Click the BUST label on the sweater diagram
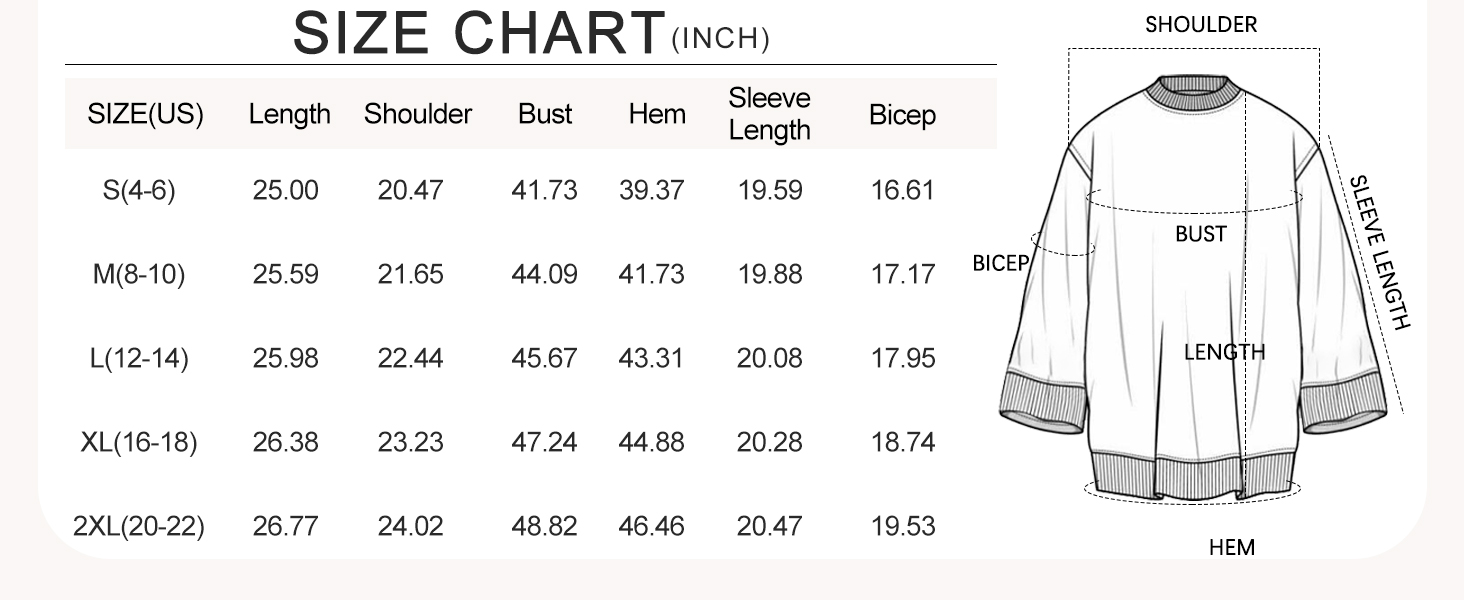 [1200, 235]
